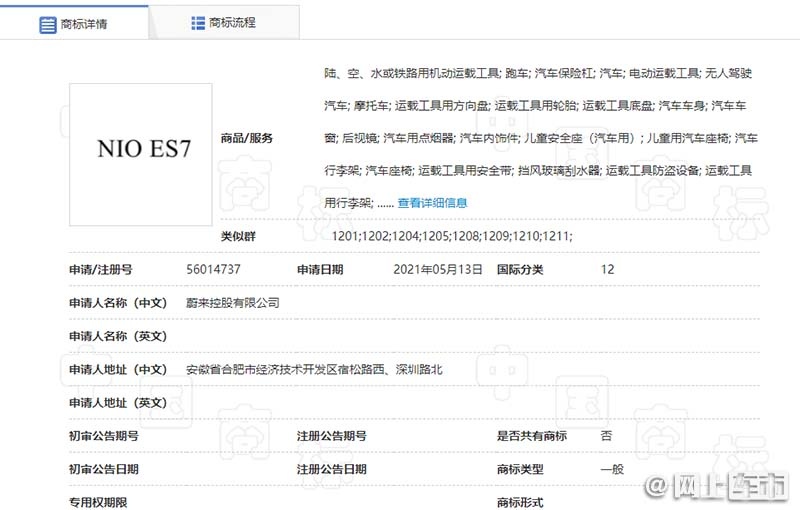The height and width of the screenshot is (510, 800).
Task: Click the 申请人地址（英文） label
Action: [118, 403]
